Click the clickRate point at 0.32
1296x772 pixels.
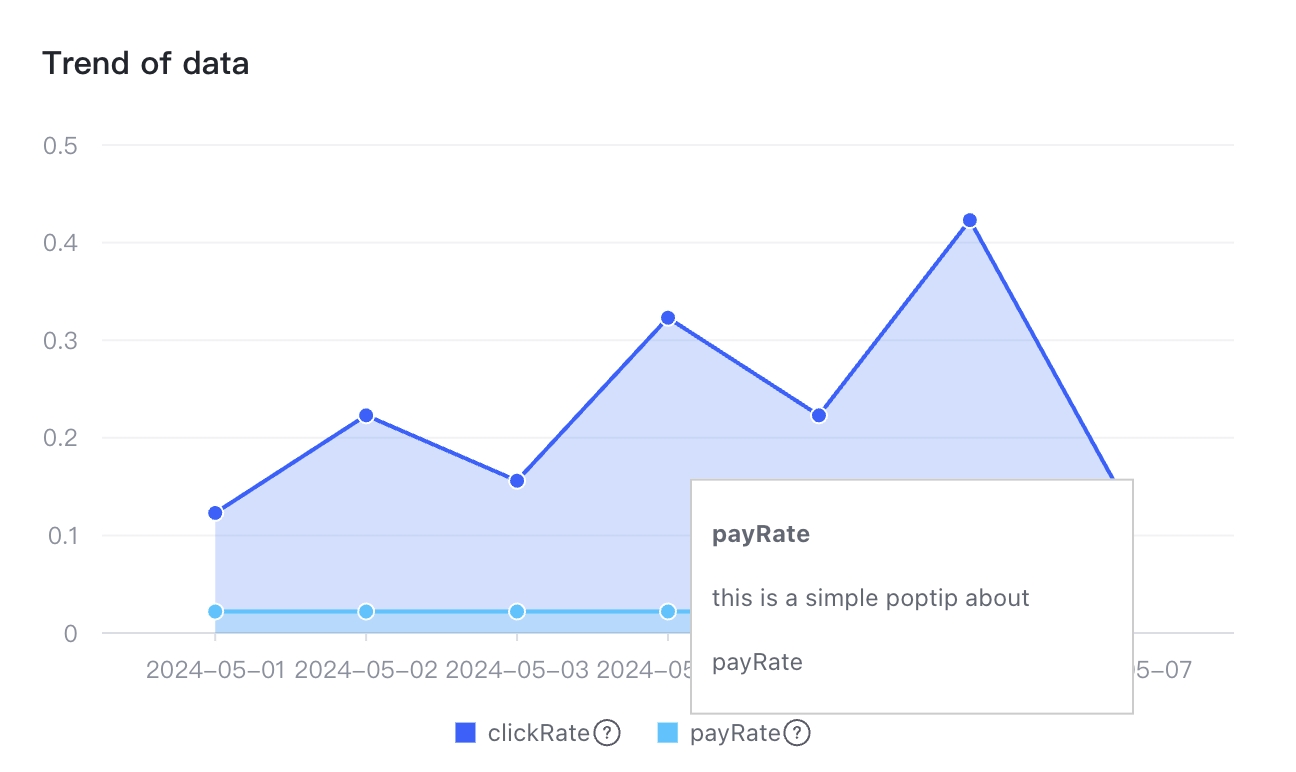coord(668,318)
